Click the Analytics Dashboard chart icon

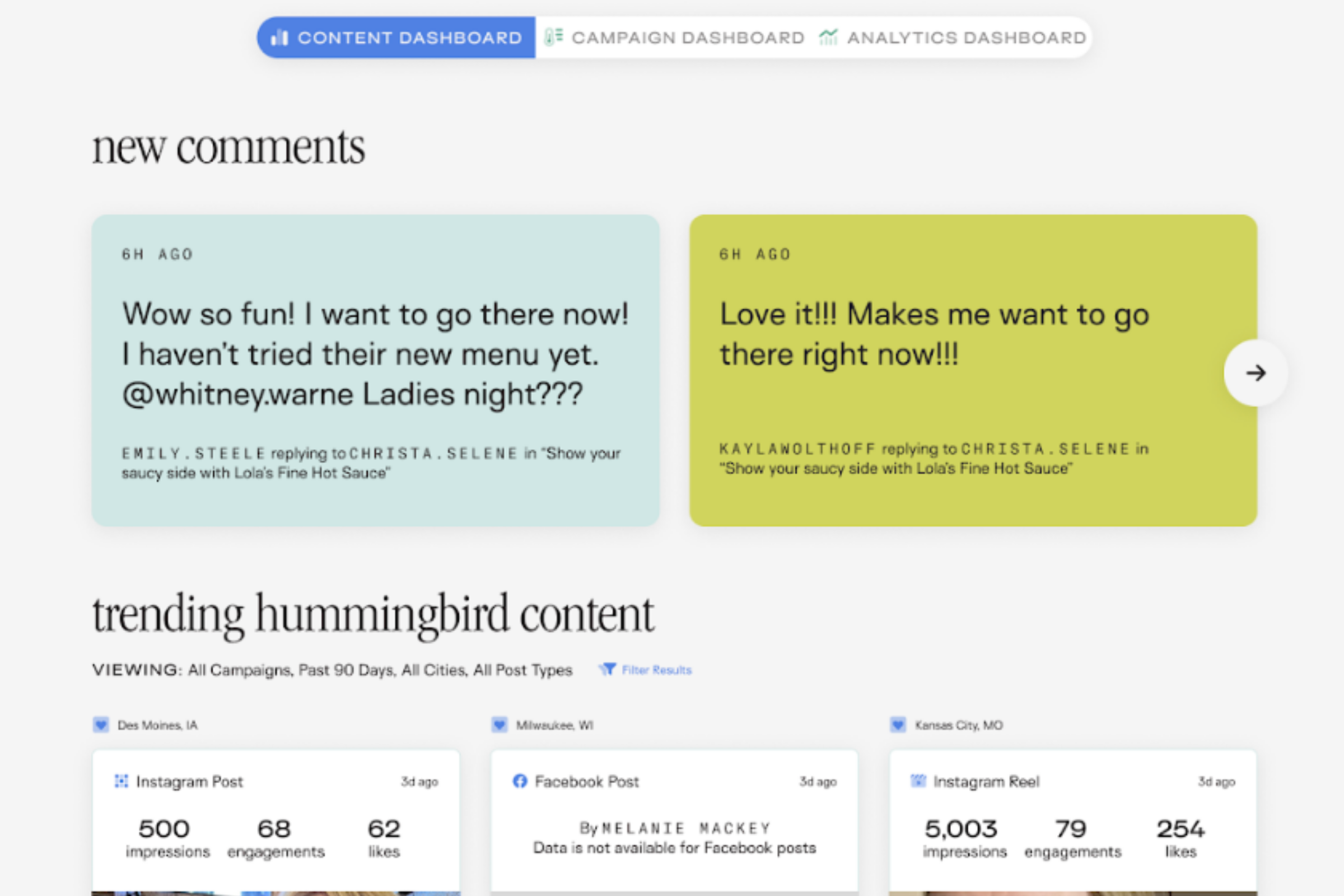click(828, 37)
